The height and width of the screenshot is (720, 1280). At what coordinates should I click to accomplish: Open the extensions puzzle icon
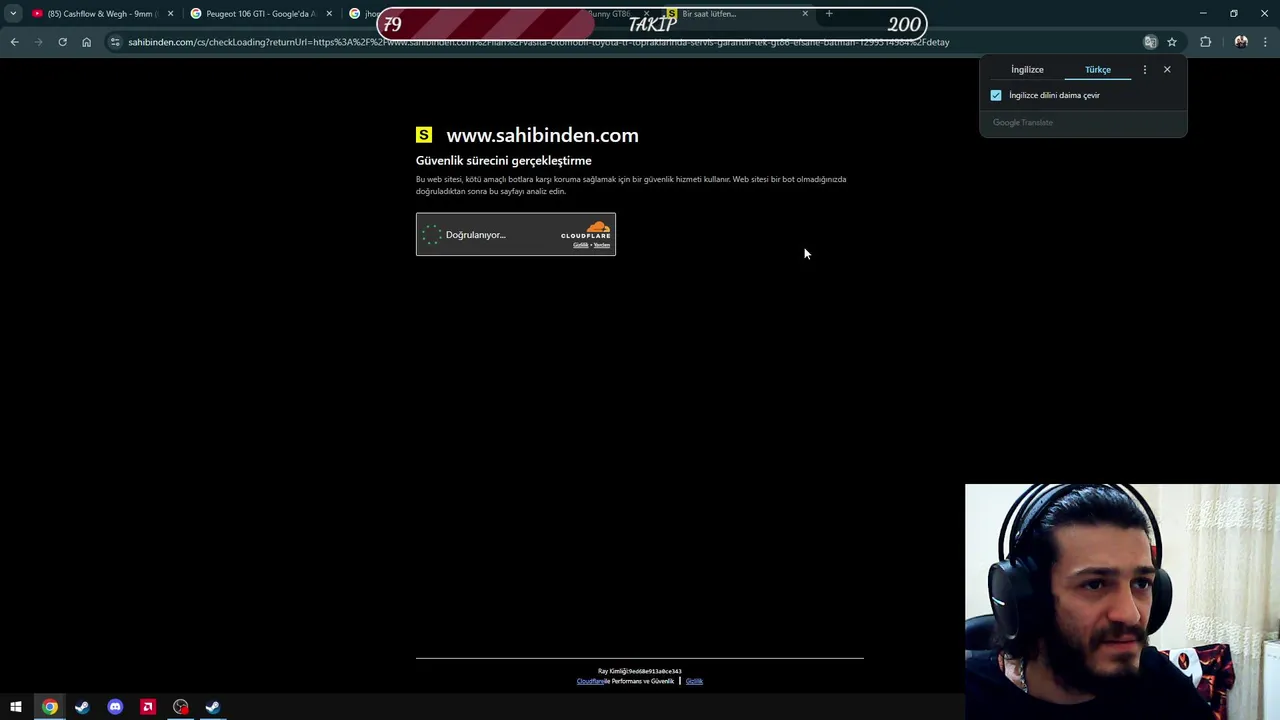pos(1205,42)
